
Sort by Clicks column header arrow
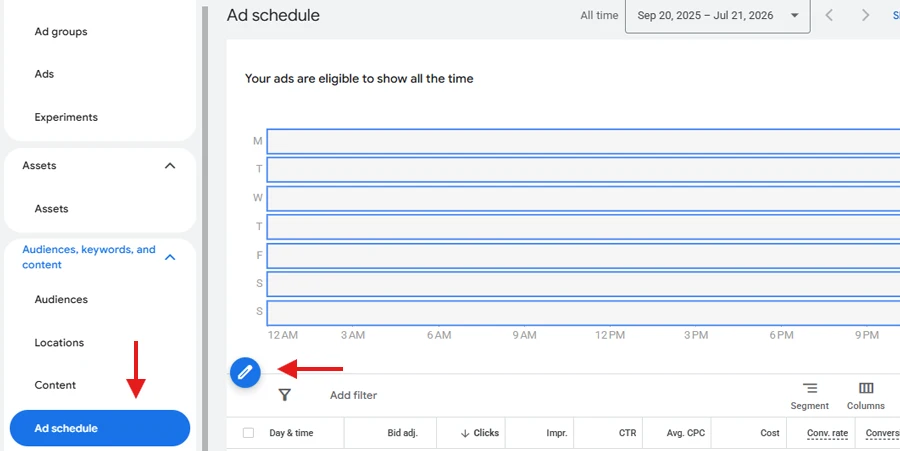(x=465, y=433)
